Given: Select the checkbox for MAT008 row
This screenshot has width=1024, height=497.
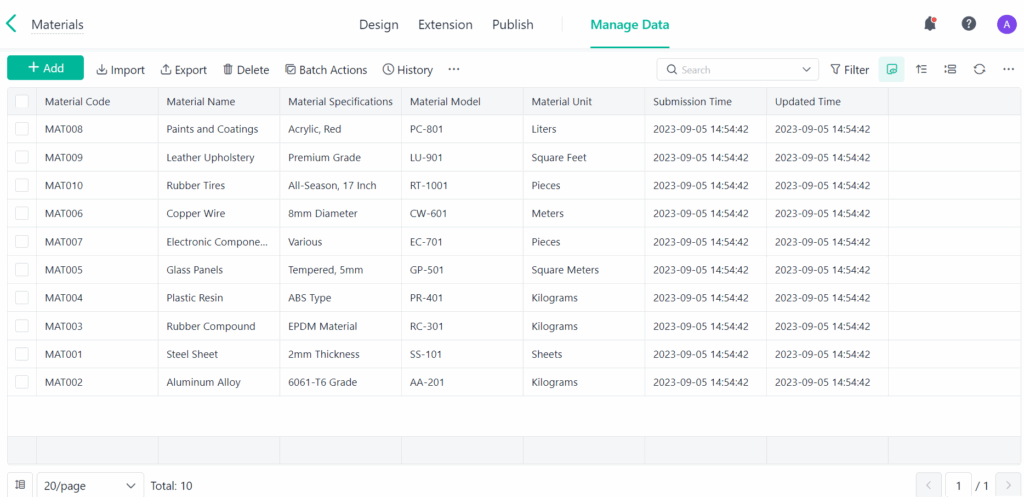Looking at the screenshot, I should tap(22, 129).
